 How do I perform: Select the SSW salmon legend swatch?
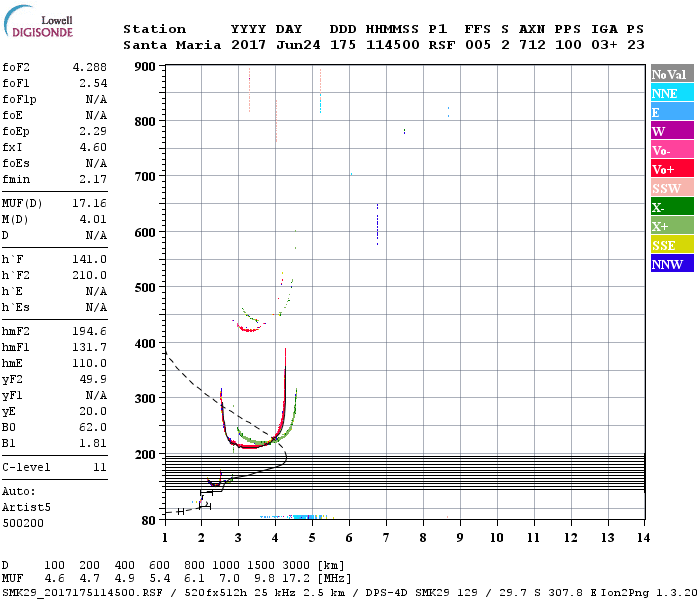click(x=672, y=188)
